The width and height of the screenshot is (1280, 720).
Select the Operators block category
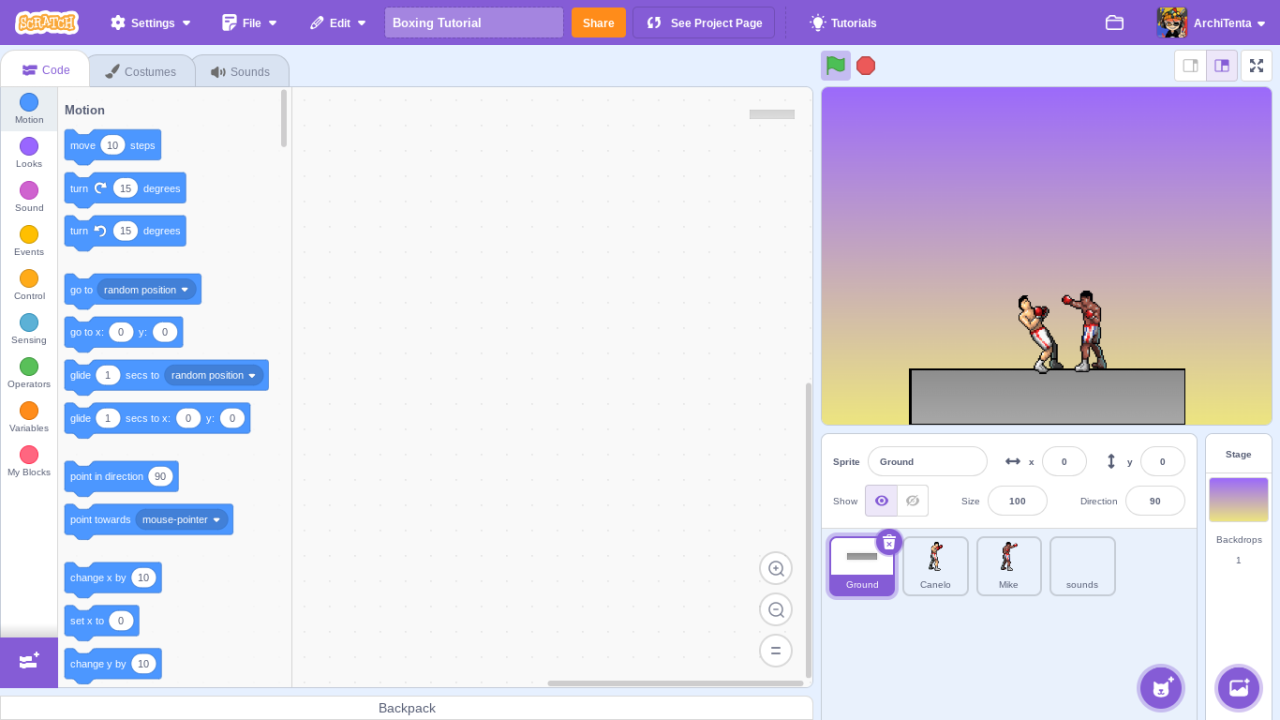point(29,373)
